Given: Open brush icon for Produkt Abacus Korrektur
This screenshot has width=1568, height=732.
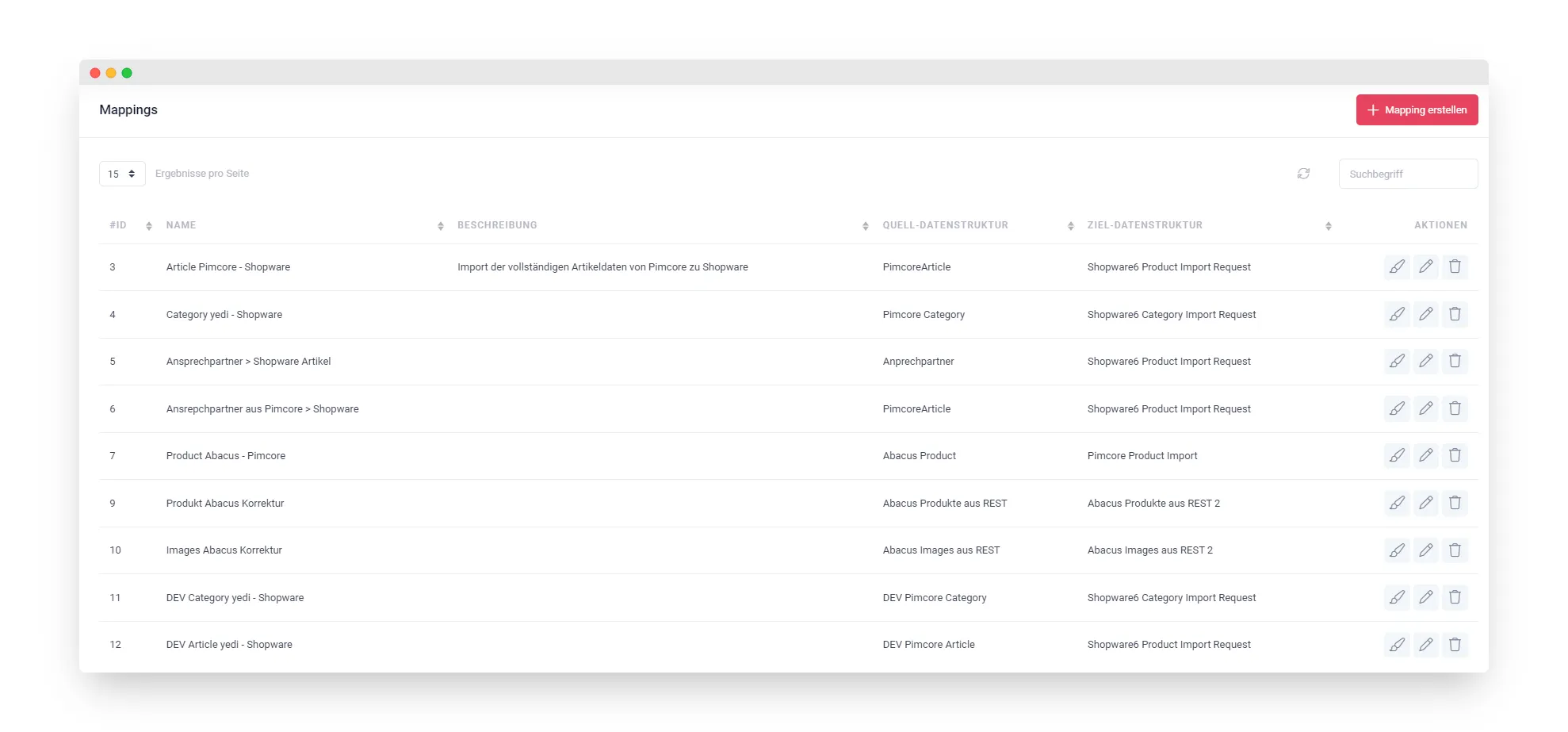Looking at the screenshot, I should pos(1397,503).
